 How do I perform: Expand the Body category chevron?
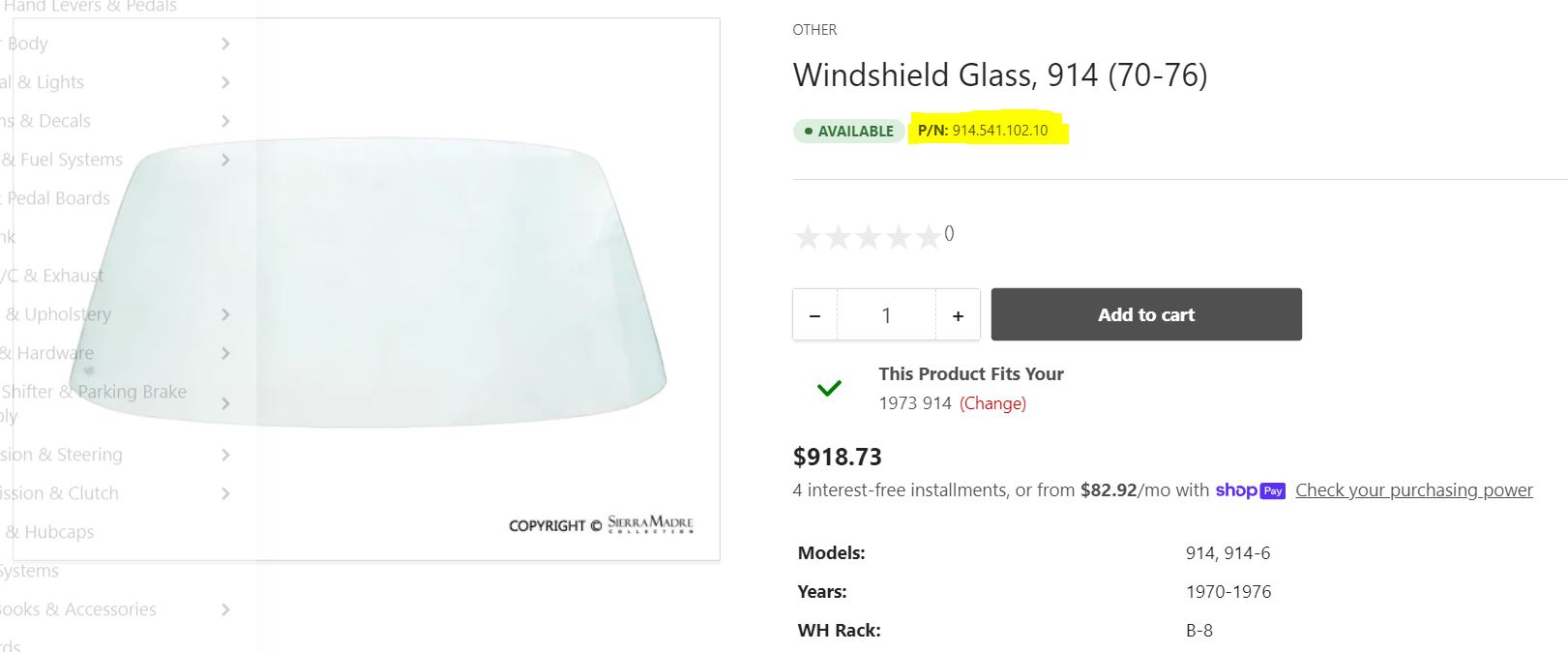point(225,44)
